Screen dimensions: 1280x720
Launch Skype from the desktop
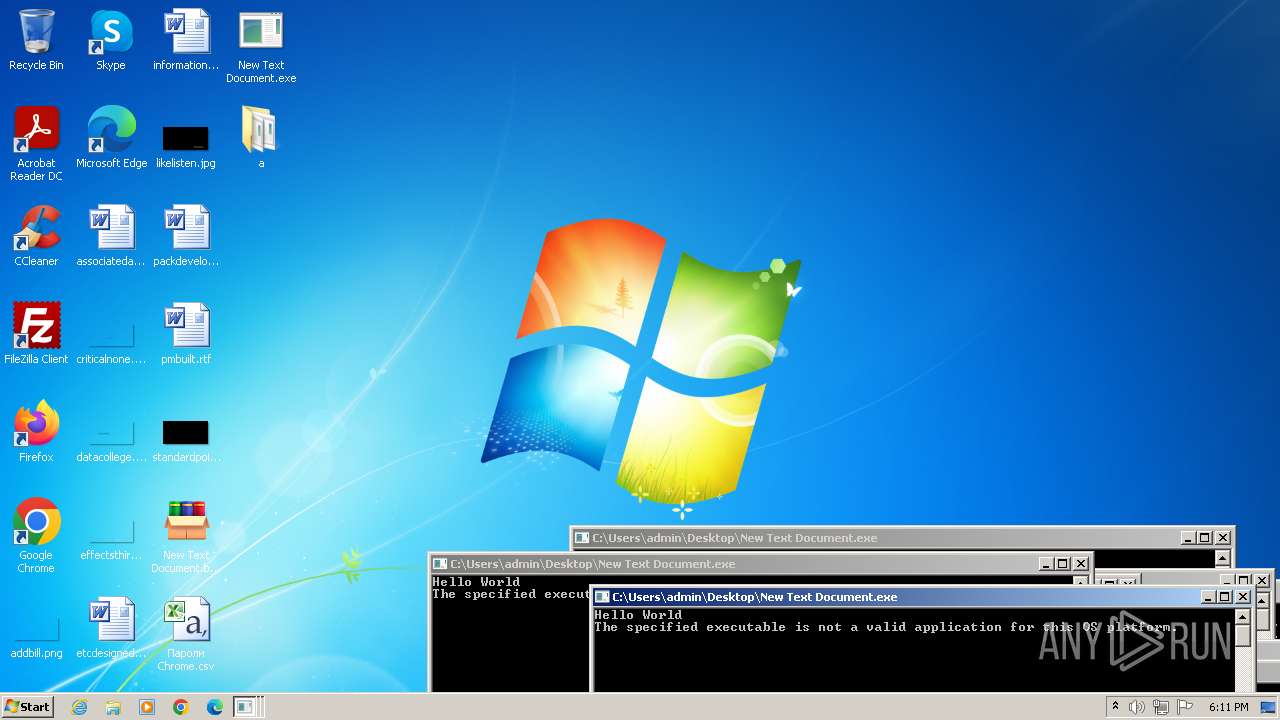[x=111, y=40]
